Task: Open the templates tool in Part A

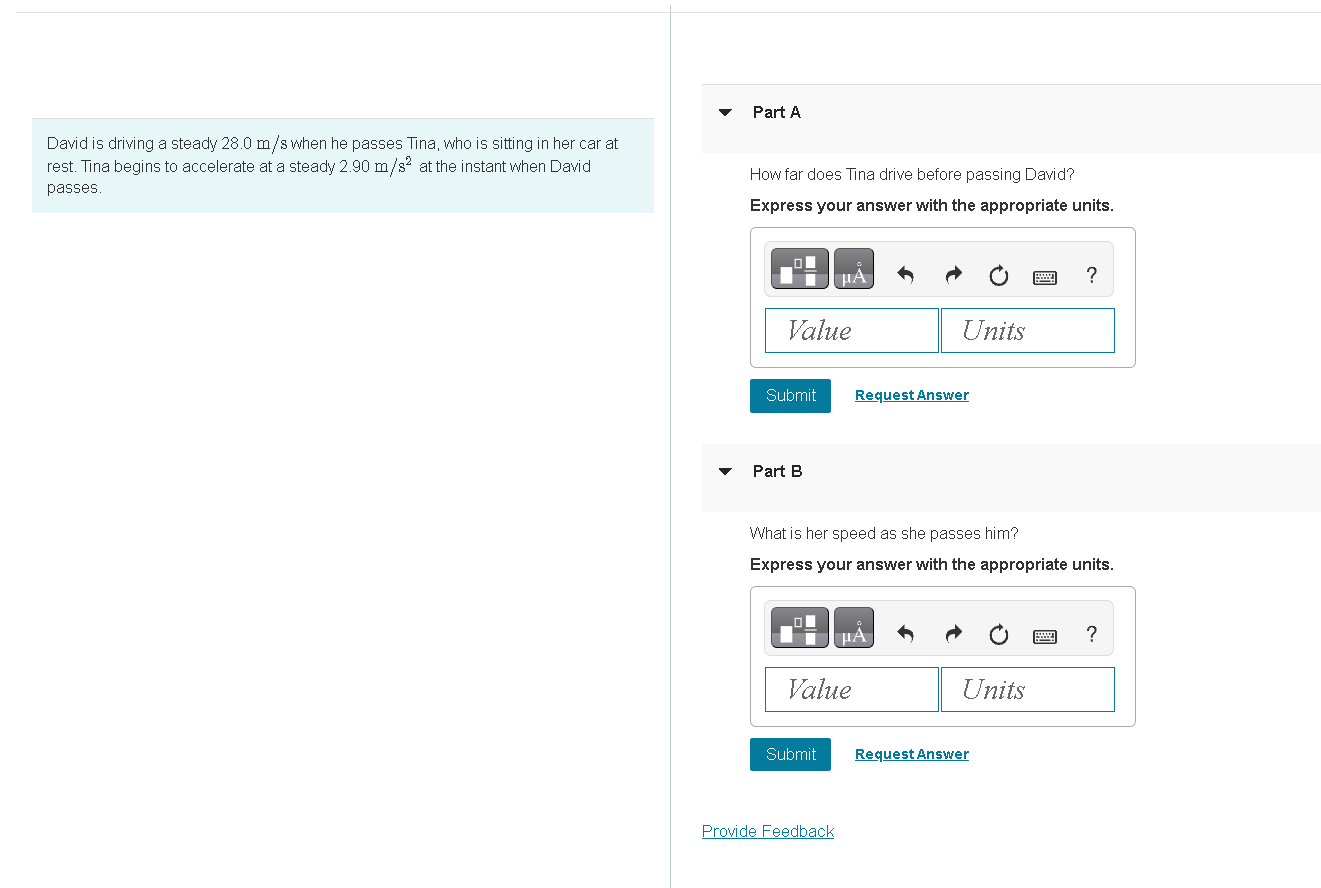Action: point(800,269)
